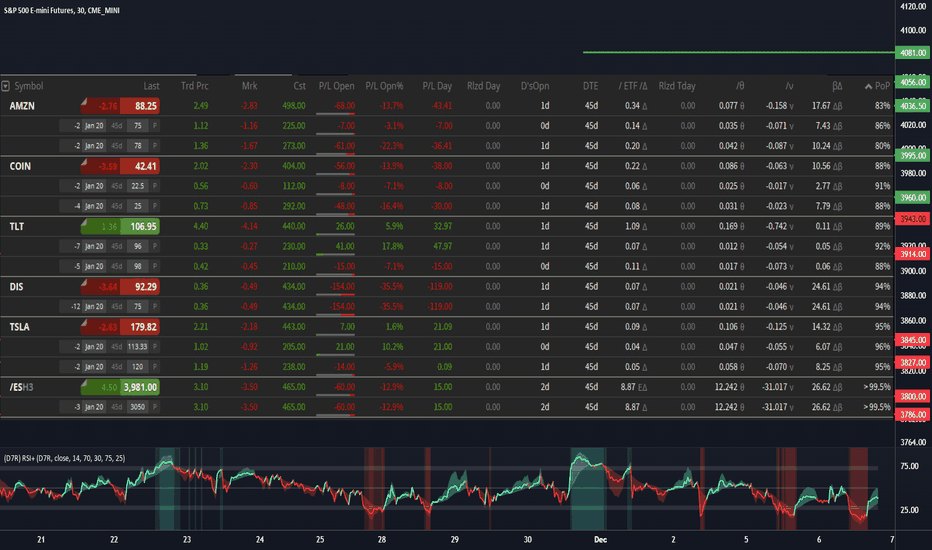The width and height of the screenshot is (932, 550).
Task: Select TLT last price 106.95
Action: click(140, 227)
